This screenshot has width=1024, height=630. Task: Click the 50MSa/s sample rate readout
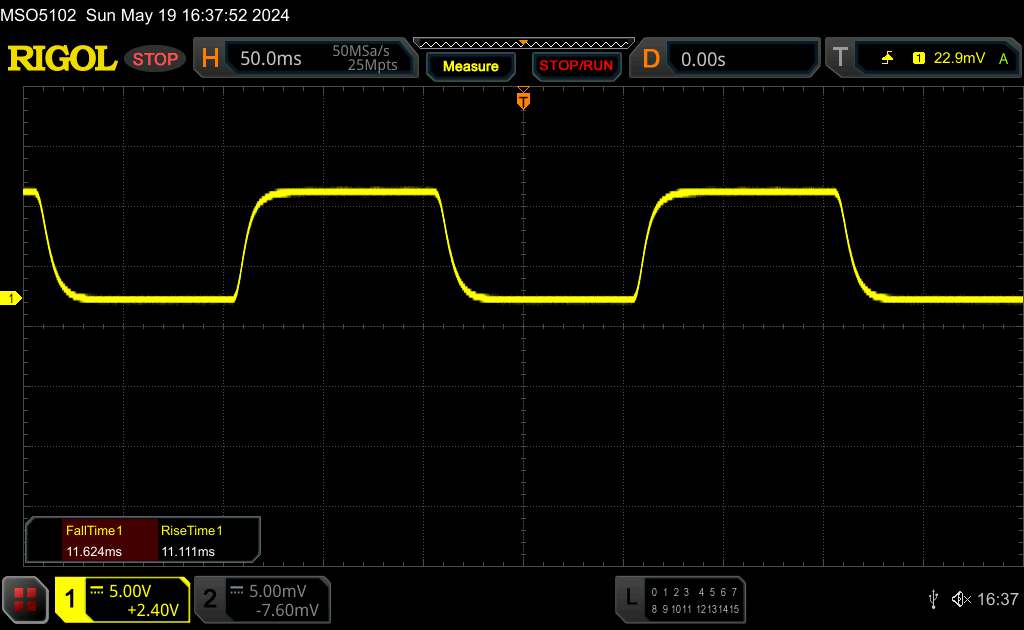pos(360,51)
